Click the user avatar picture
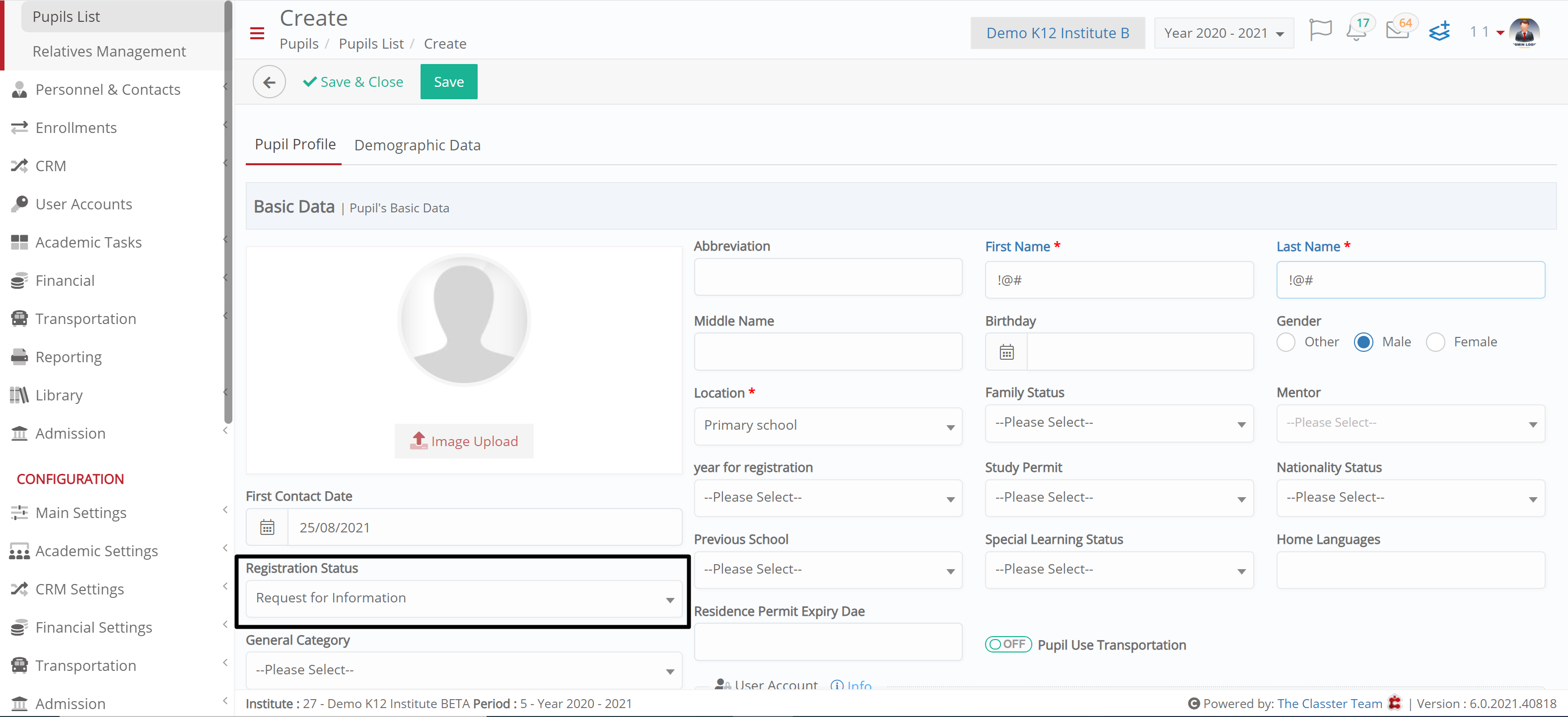Image resolution: width=1568 pixels, height=717 pixels. coord(1524,32)
